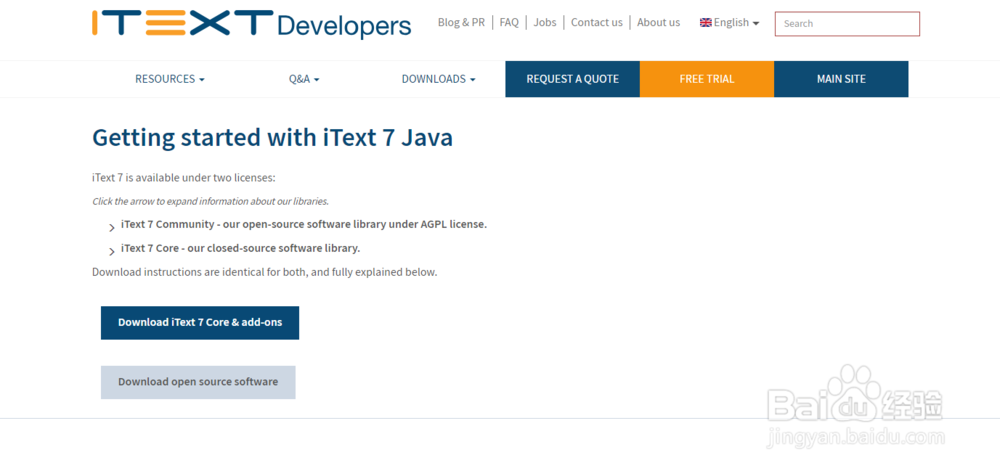Expand iText 7 Core arrow
Screen dimensions: 1000x471
point(112,251)
